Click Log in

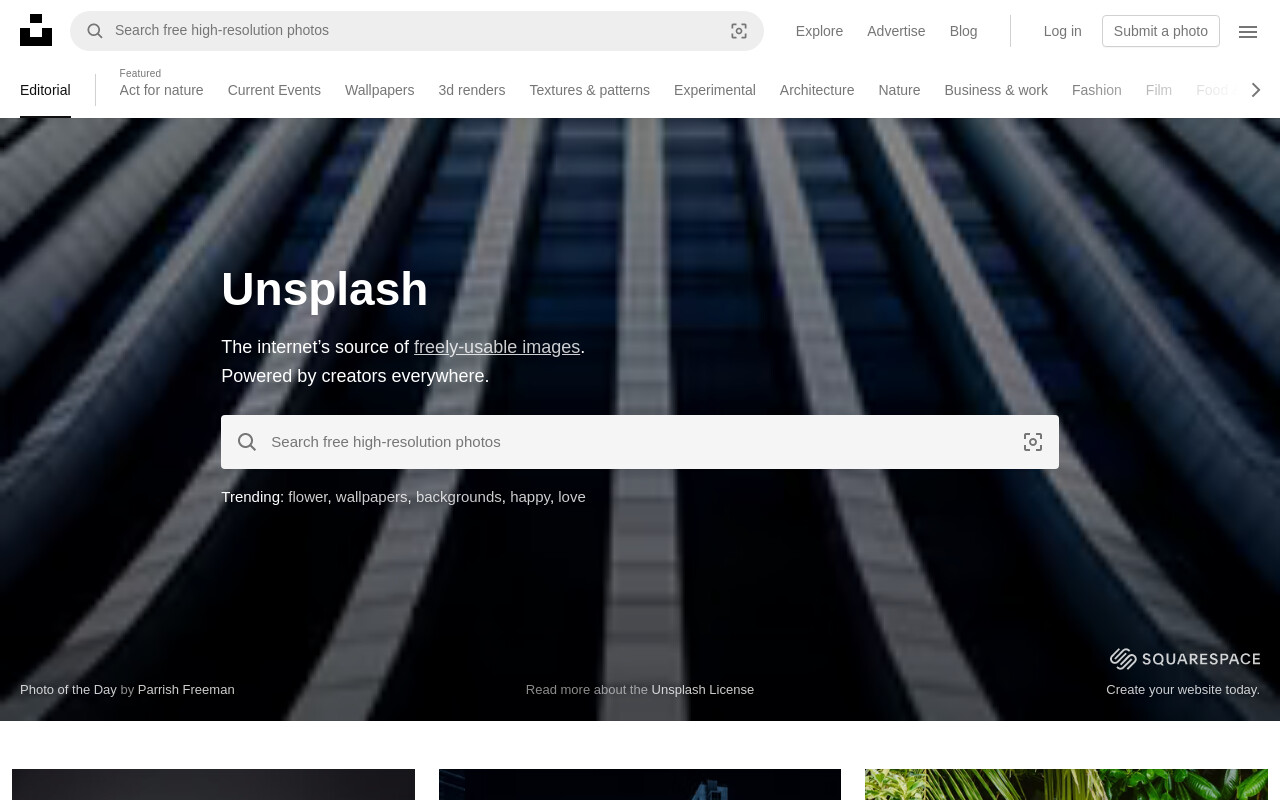[x=1062, y=31]
